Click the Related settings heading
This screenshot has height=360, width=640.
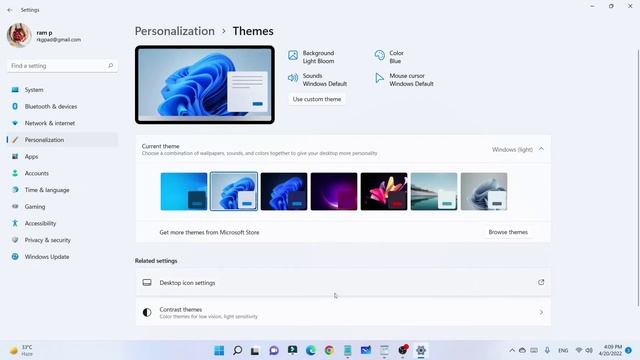click(x=156, y=261)
